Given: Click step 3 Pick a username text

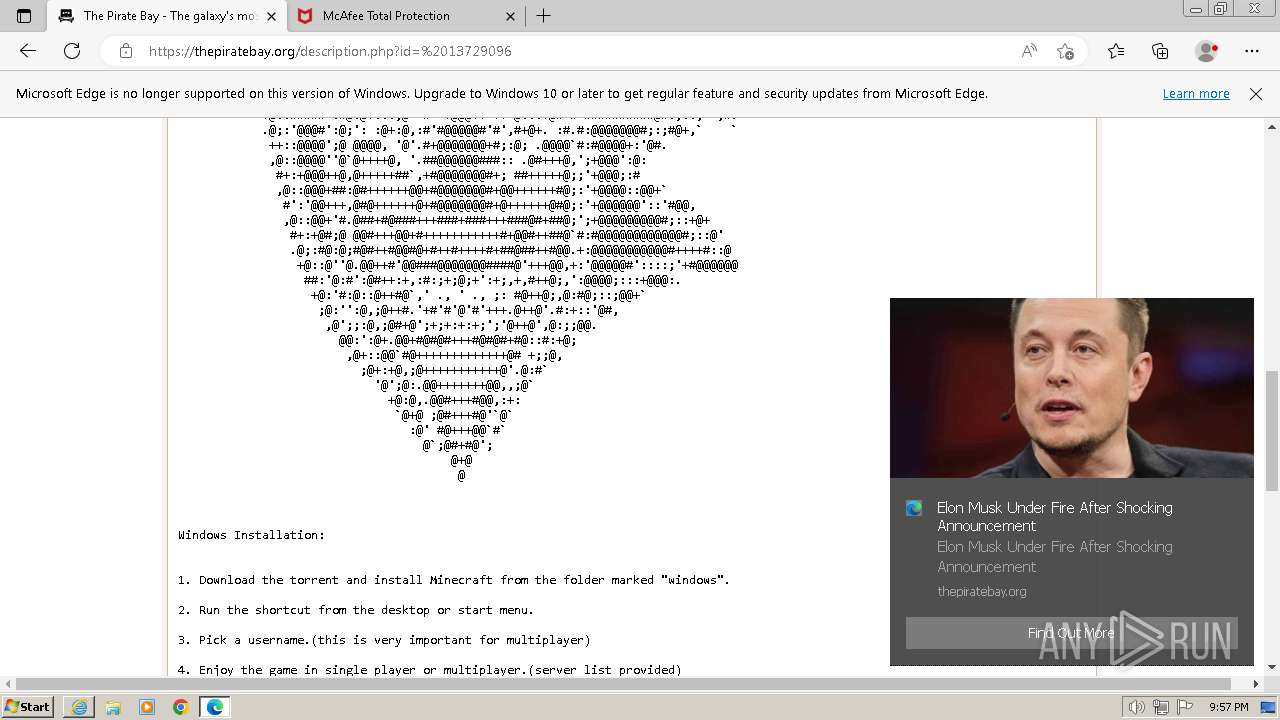Looking at the screenshot, I should [x=384, y=640].
